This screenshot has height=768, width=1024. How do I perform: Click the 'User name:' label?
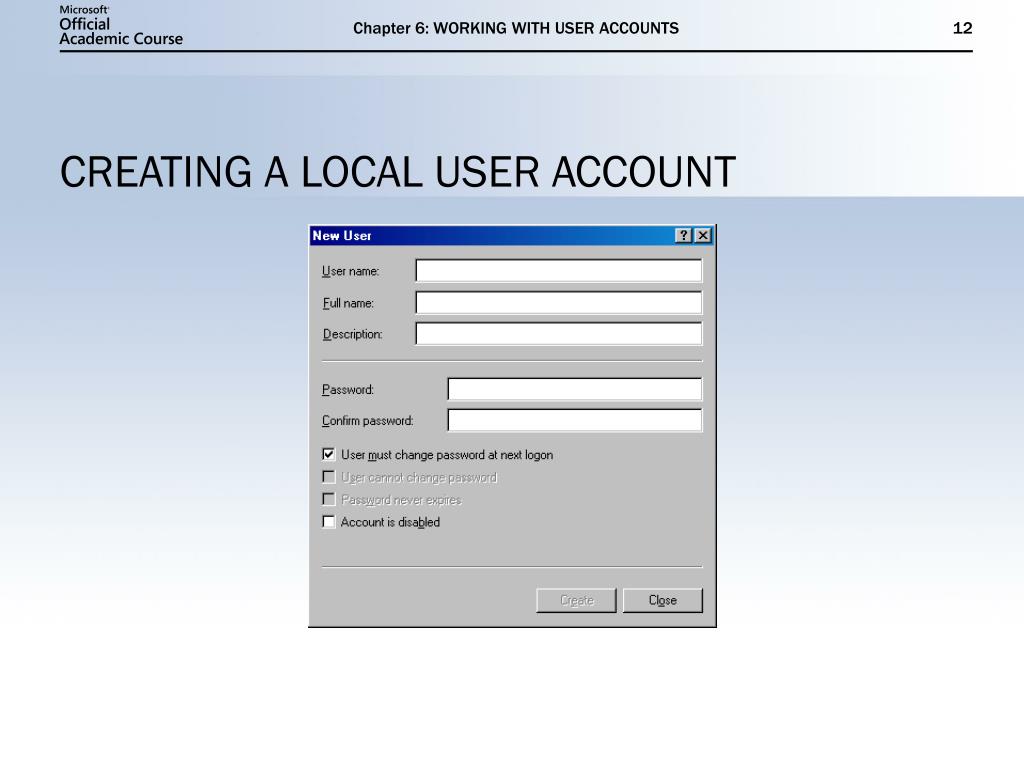pos(350,272)
